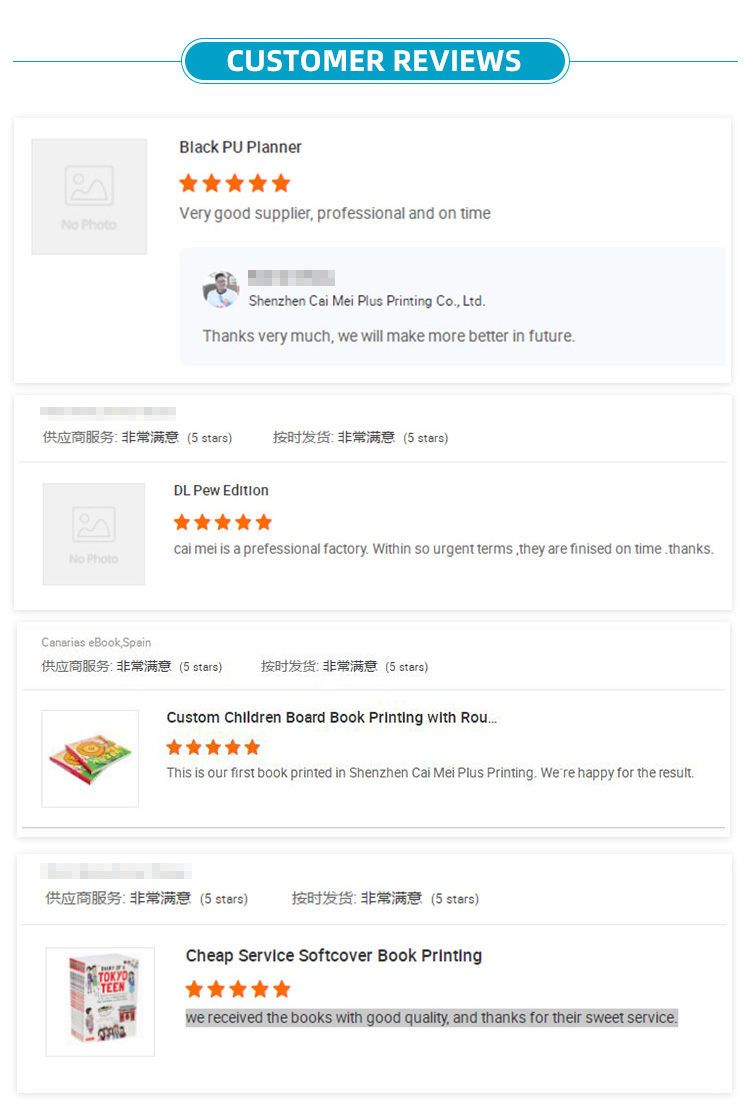Viewport: 750px width, 1115px height.
Task: Open the DL Pew Edition product title
Action: tap(221, 491)
